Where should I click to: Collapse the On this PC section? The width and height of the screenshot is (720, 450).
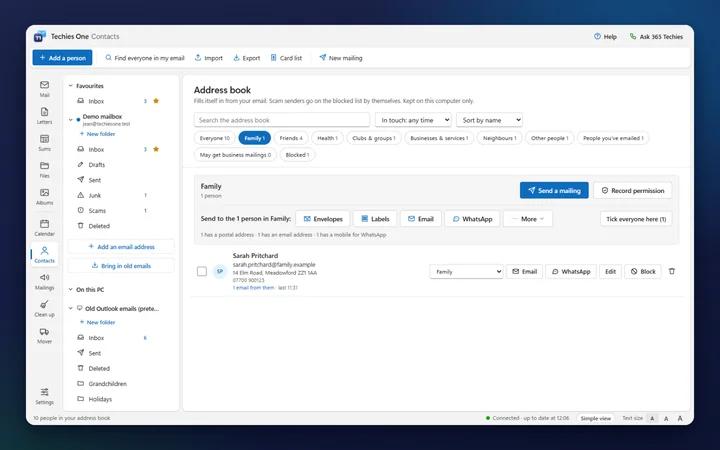(x=71, y=289)
